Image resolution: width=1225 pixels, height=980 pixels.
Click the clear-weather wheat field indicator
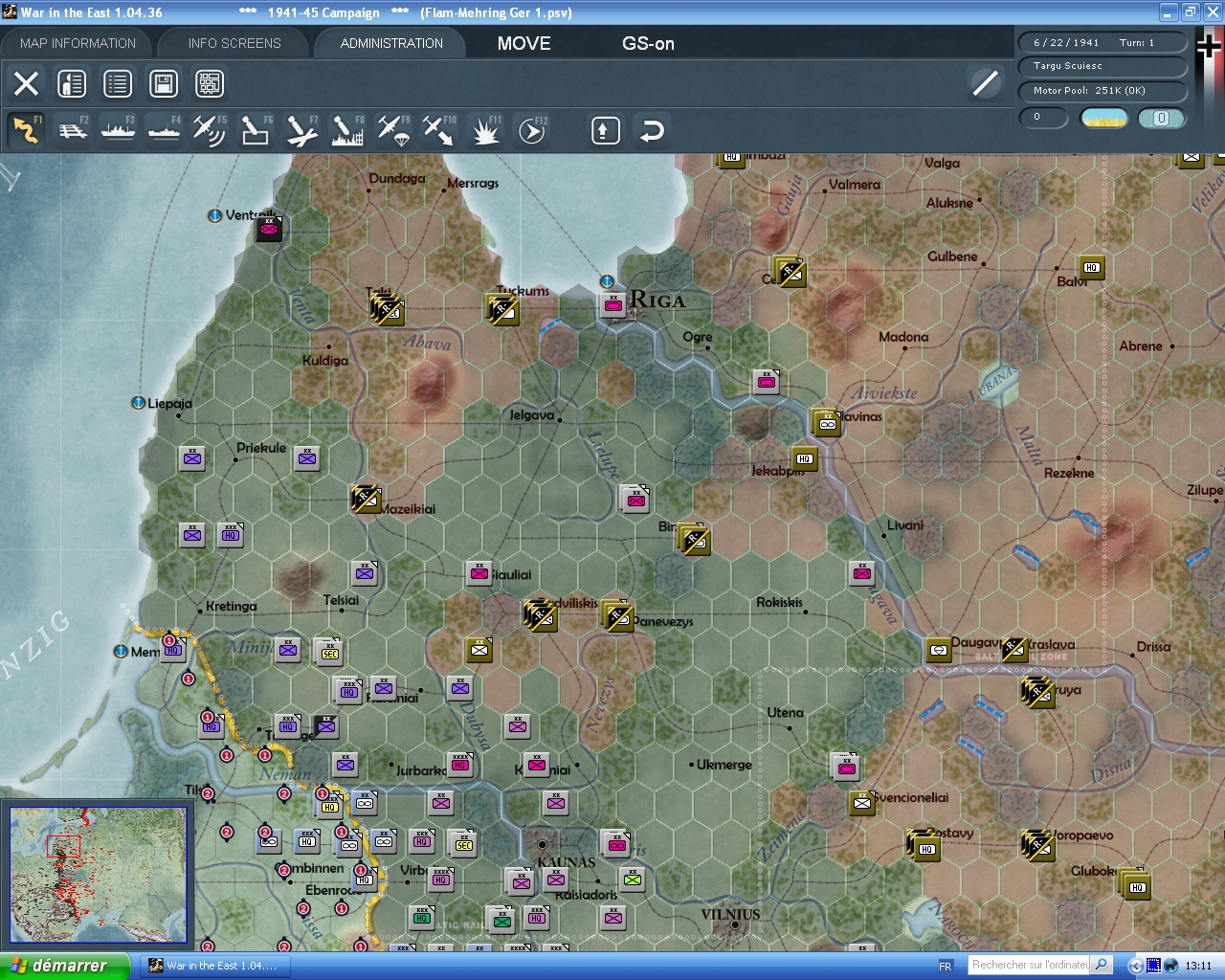(x=1104, y=118)
